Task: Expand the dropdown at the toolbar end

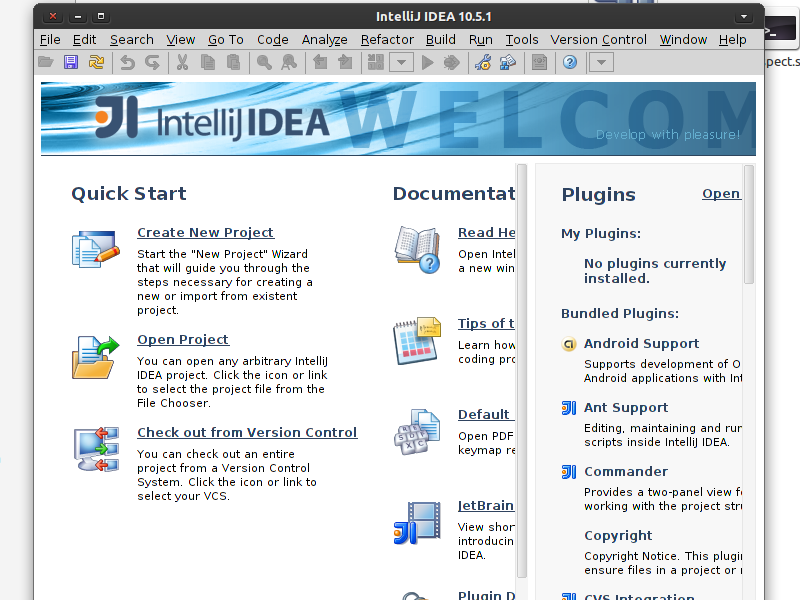Action: 600,63
